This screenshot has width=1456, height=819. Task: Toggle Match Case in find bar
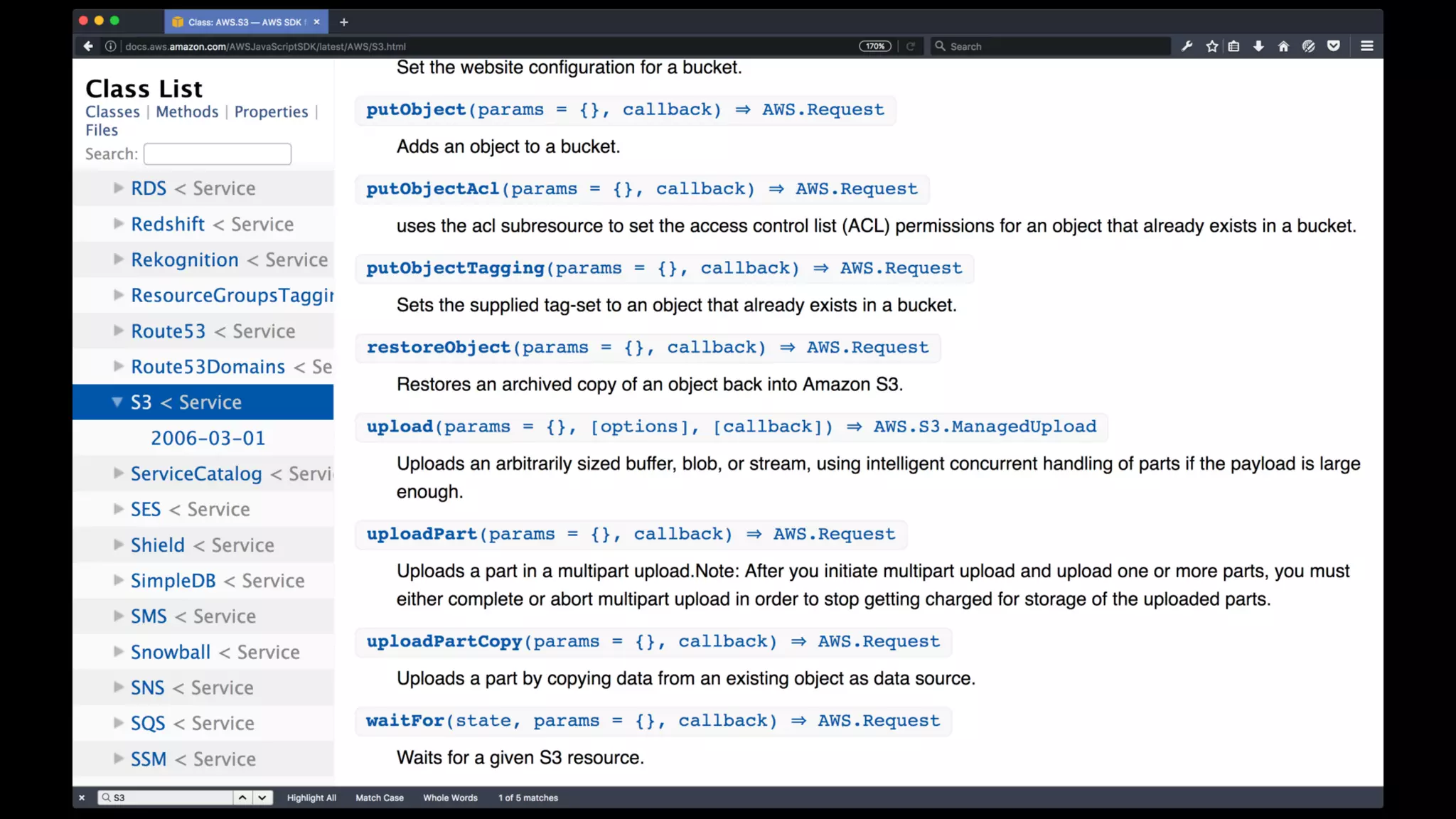tap(380, 798)
